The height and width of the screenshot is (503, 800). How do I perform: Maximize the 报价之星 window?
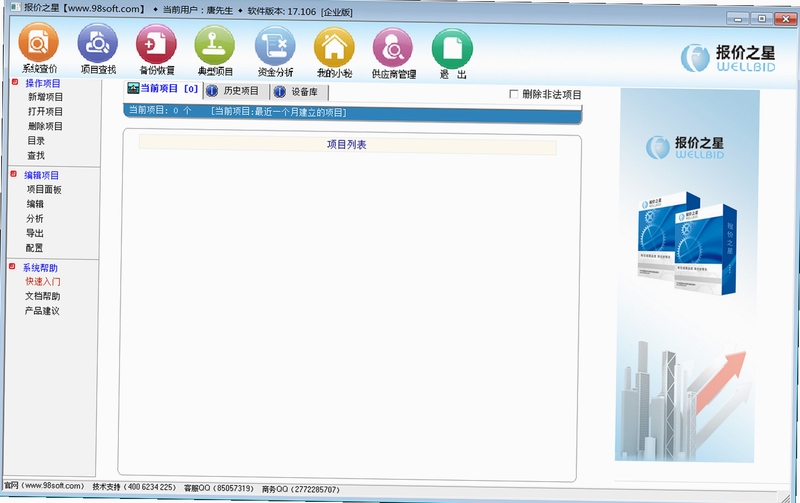tap(761, 18)
